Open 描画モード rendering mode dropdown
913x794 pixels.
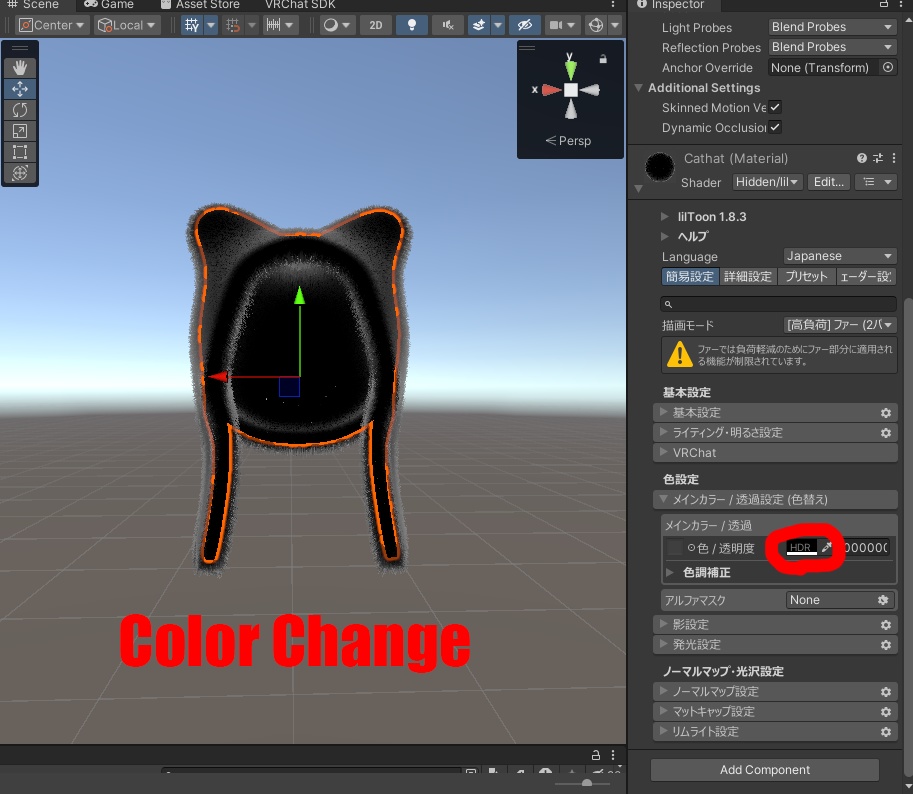[x=839, y=325]
